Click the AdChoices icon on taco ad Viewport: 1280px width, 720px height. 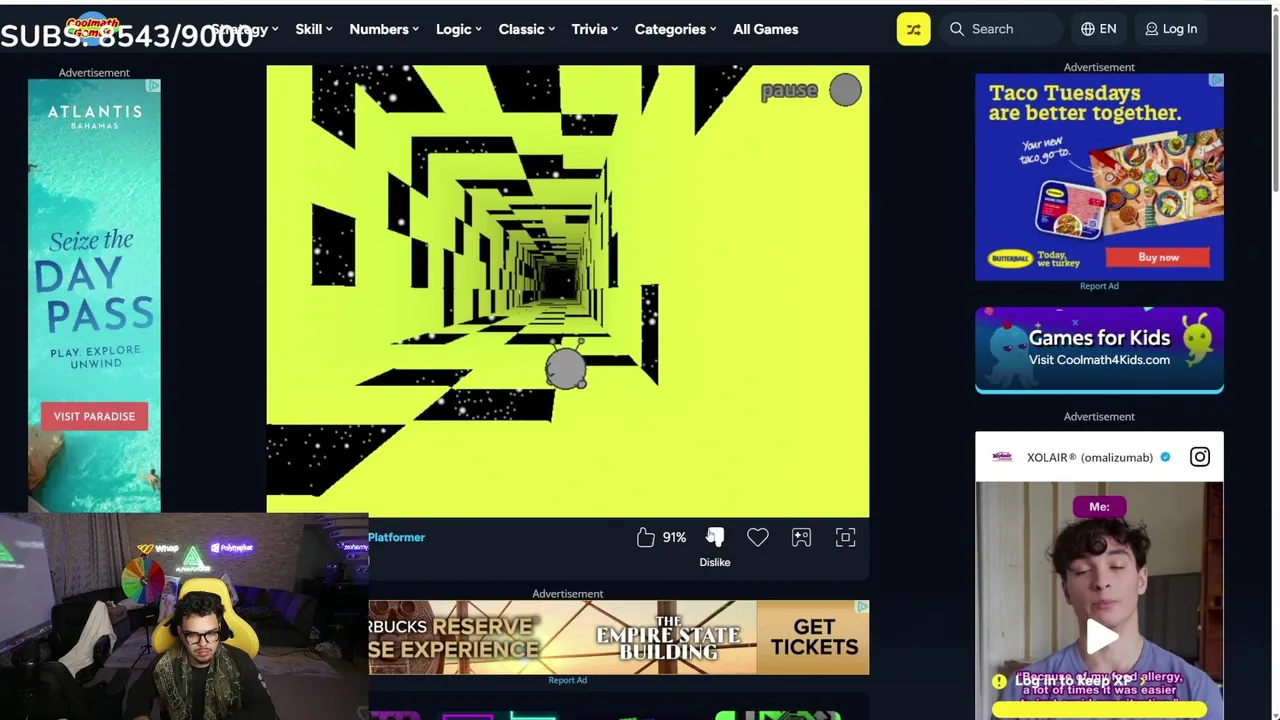(1216, 80)
